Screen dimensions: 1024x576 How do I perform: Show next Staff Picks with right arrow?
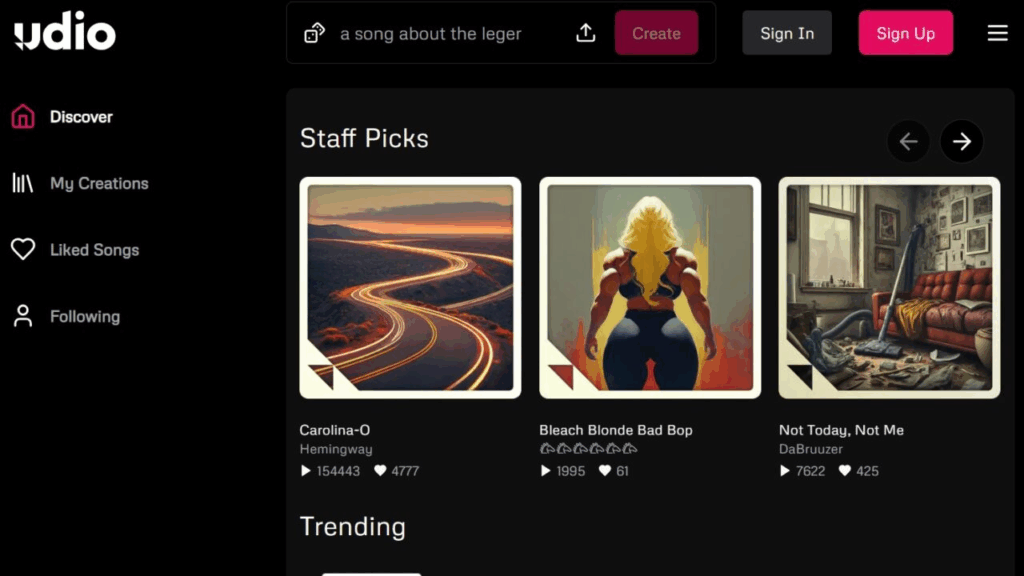pyautogui.click(x=961, y=142)
